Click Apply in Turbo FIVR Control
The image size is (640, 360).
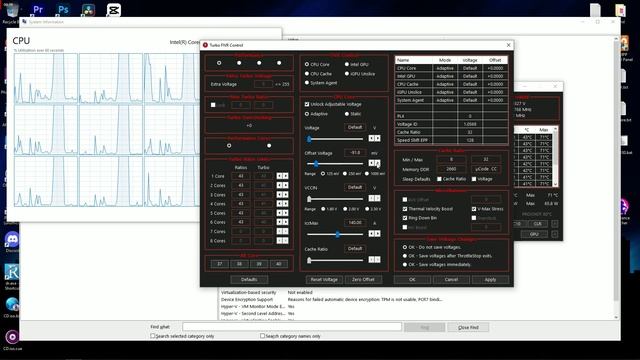[x=490, y=280]
